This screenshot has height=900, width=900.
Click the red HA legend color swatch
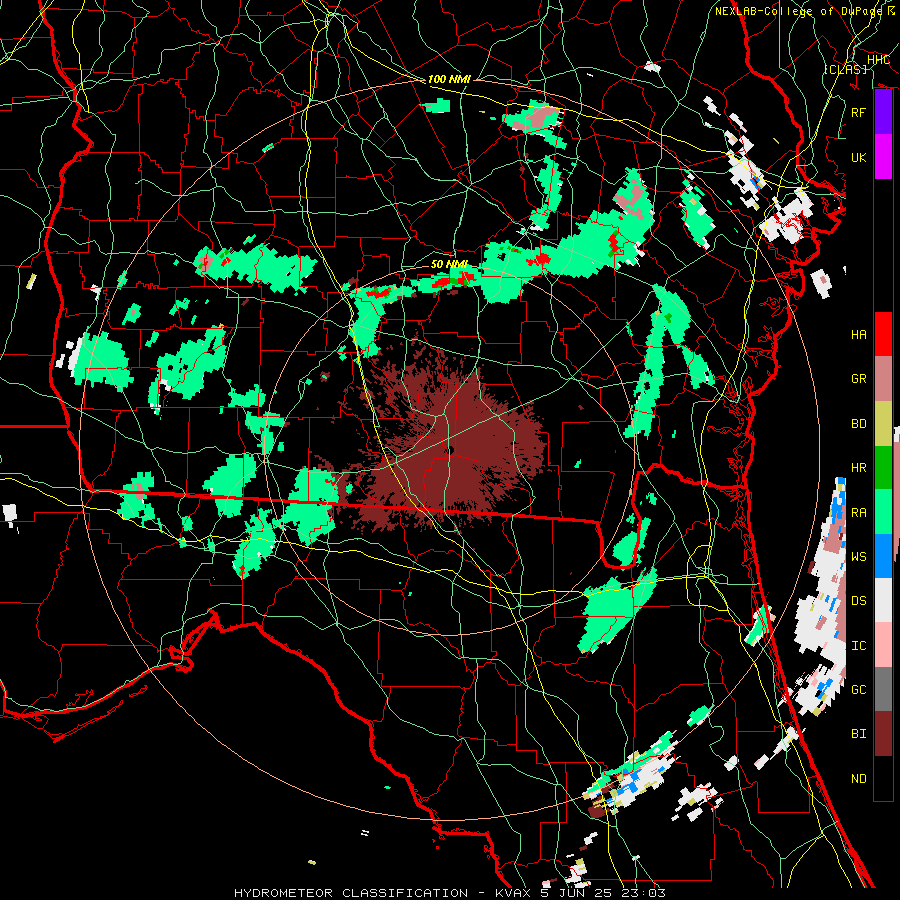click(x=883, y=334)
